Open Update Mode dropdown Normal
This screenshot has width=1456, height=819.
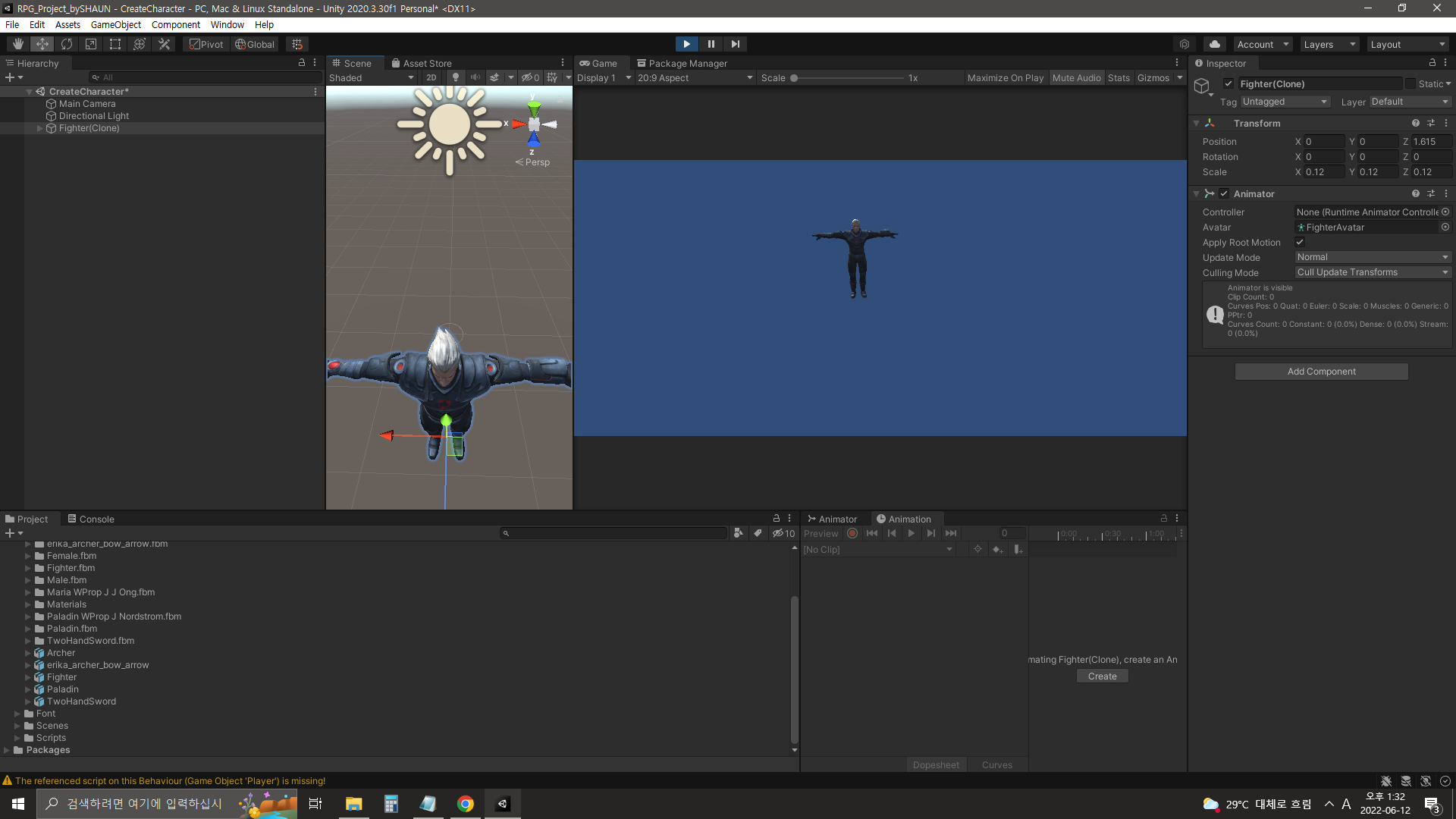tap(1373, 257)
